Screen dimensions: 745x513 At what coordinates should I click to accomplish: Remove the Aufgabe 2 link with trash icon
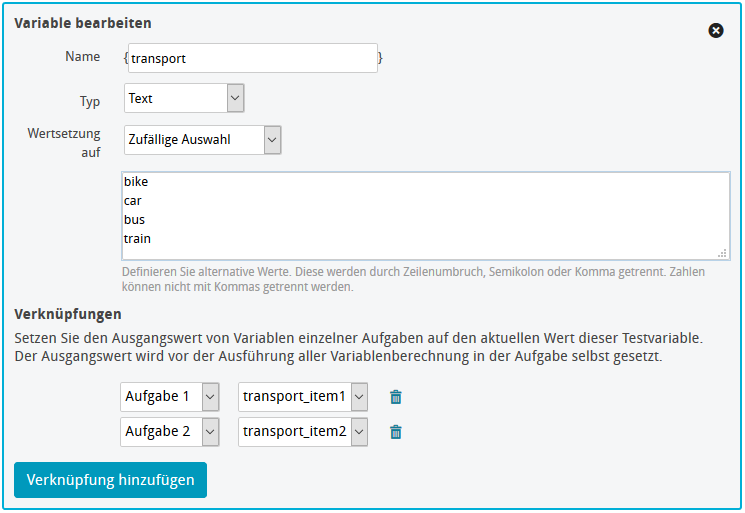tap(396, 432)
